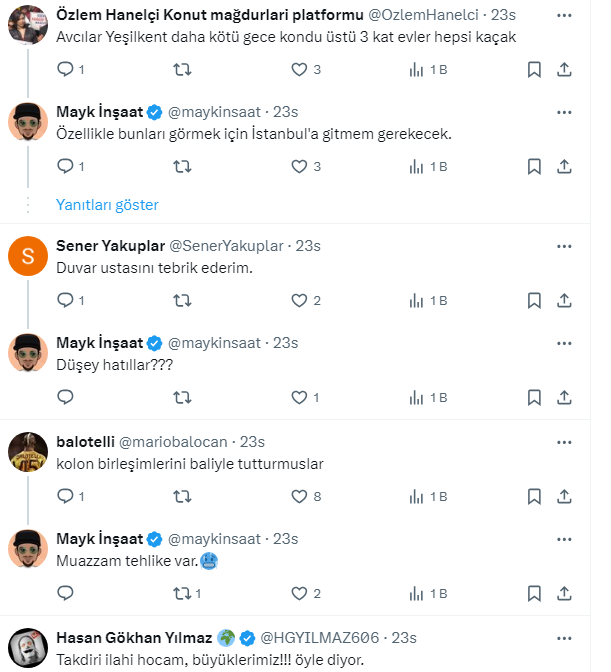Share Özlem Hanelçi's tweet
This screenshot has width=611, height=672.
(564, 70)
